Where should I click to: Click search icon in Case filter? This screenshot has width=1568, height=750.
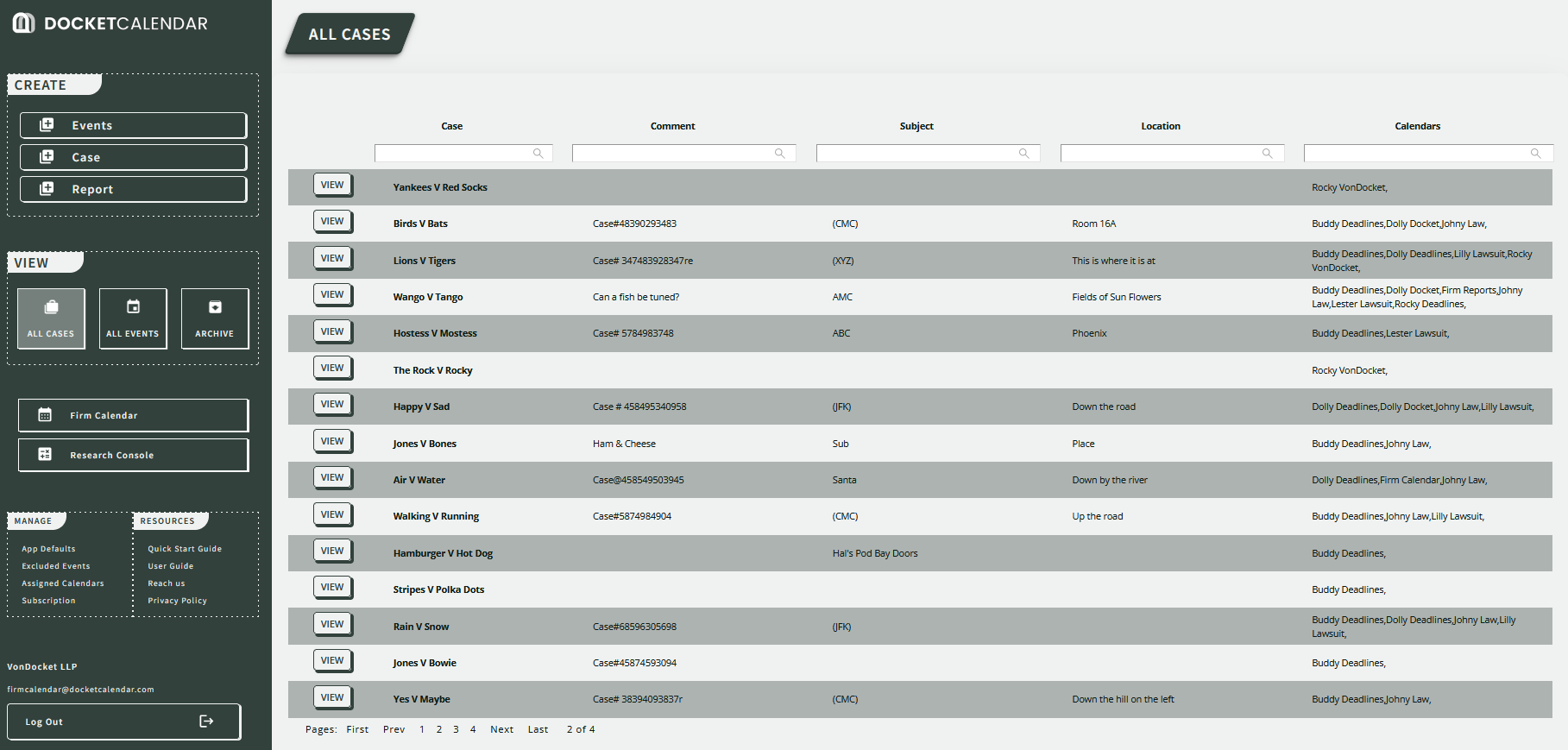538,154
